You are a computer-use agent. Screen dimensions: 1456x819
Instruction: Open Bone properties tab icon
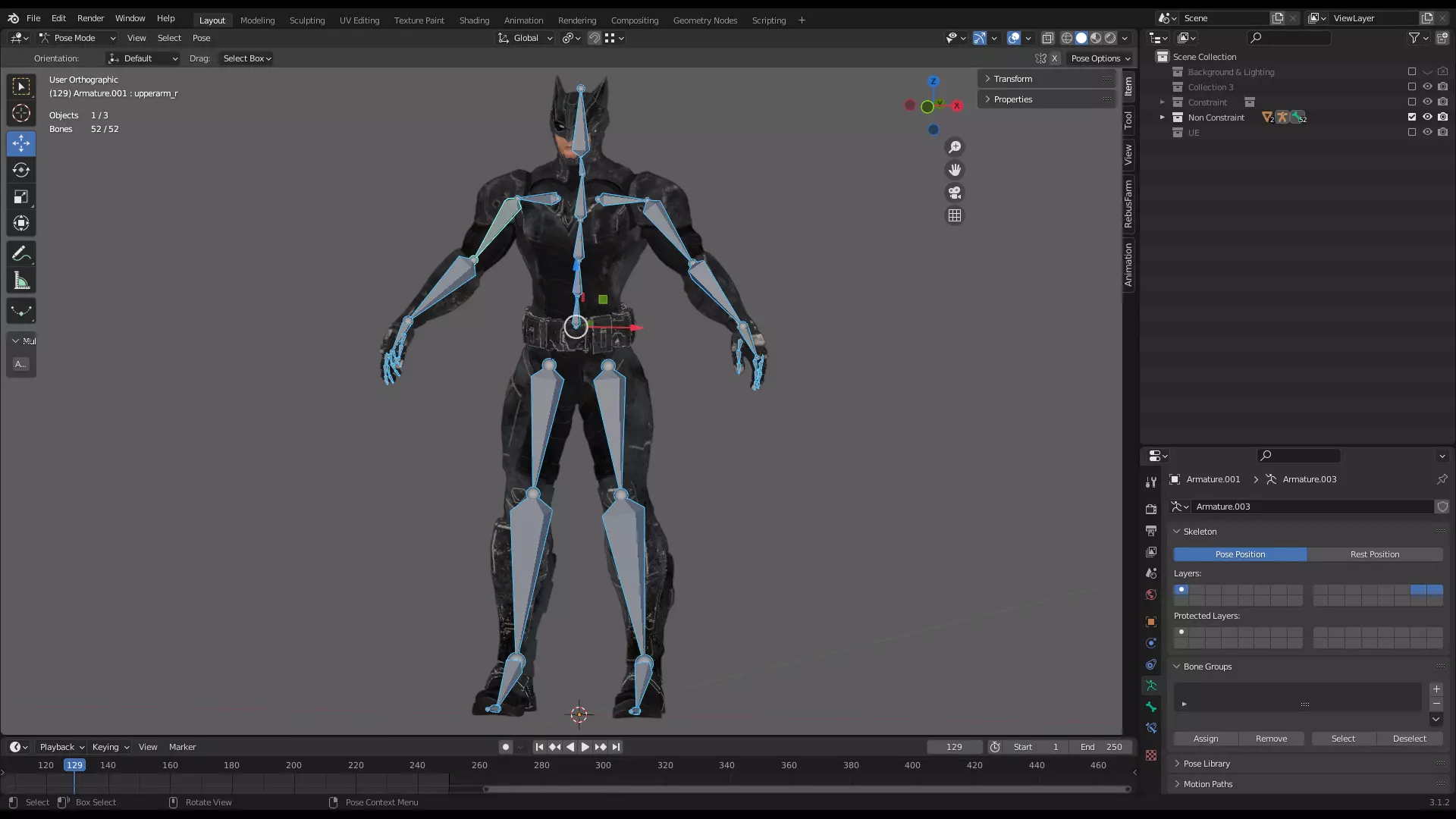pos(1151,707)
